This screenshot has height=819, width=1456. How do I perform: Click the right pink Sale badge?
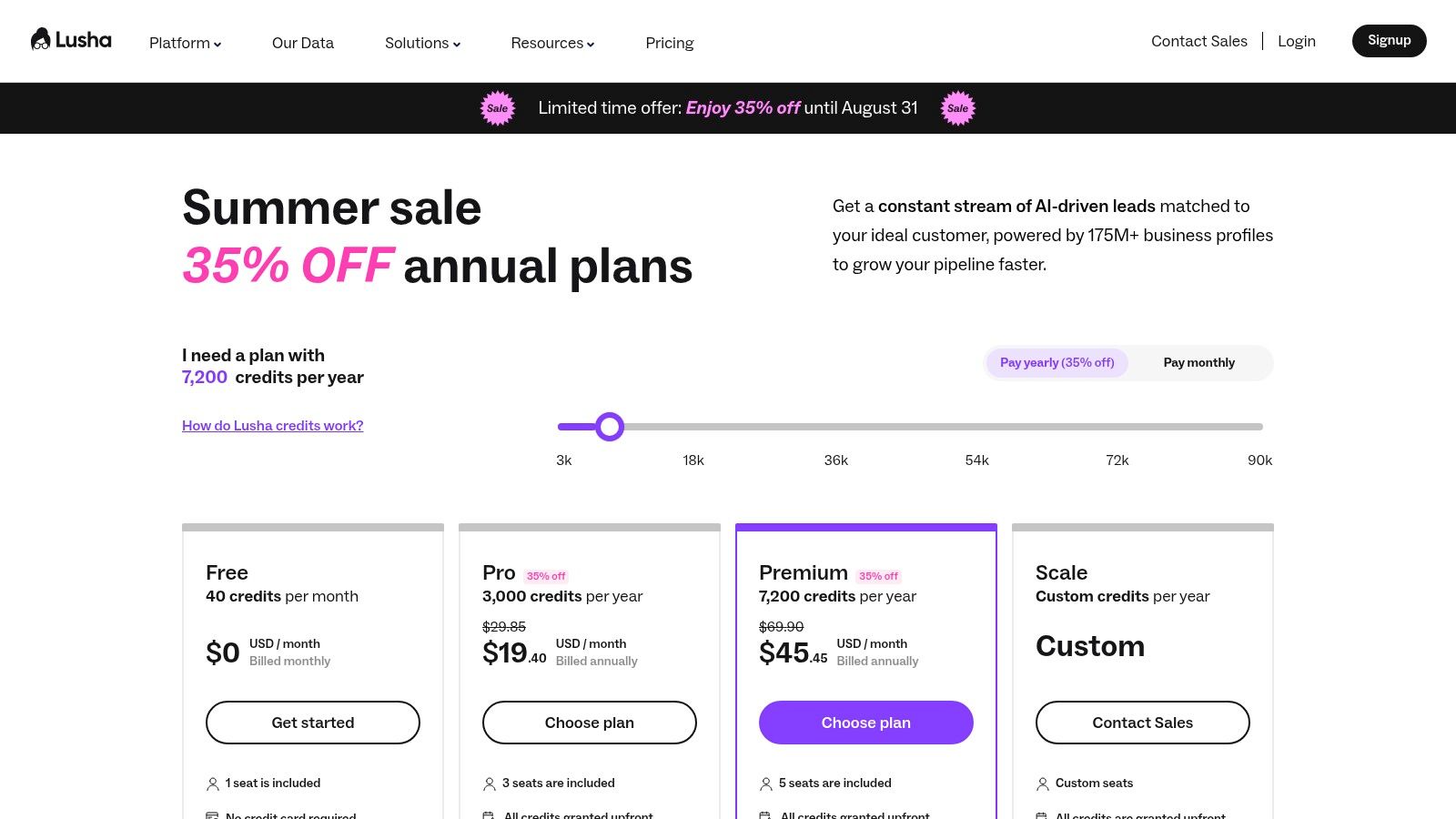(x=957, y=108)
